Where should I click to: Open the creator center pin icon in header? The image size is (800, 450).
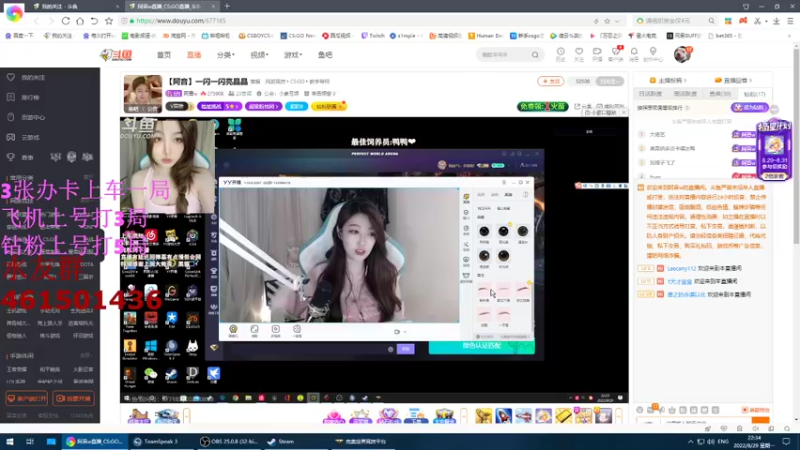point(653,54)
